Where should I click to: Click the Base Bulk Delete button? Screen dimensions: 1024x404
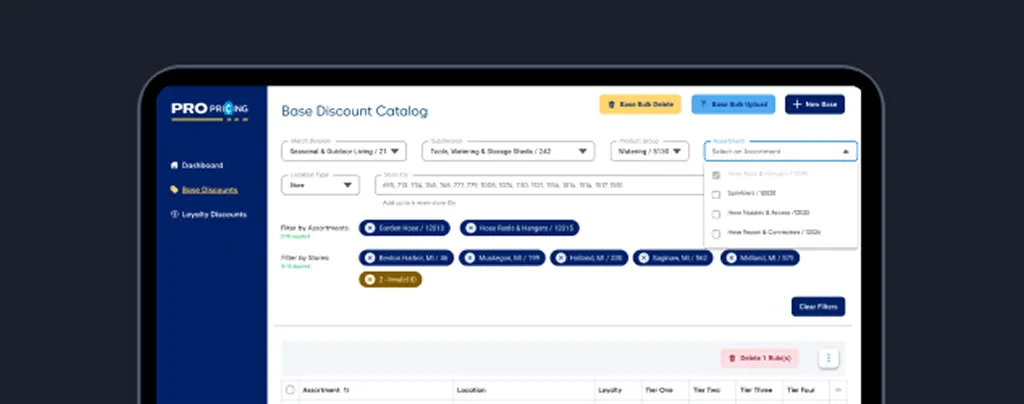point(640,104)
